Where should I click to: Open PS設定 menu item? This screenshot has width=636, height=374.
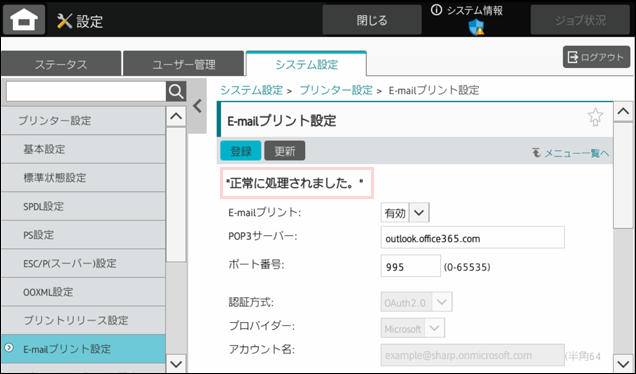point(83,235)
